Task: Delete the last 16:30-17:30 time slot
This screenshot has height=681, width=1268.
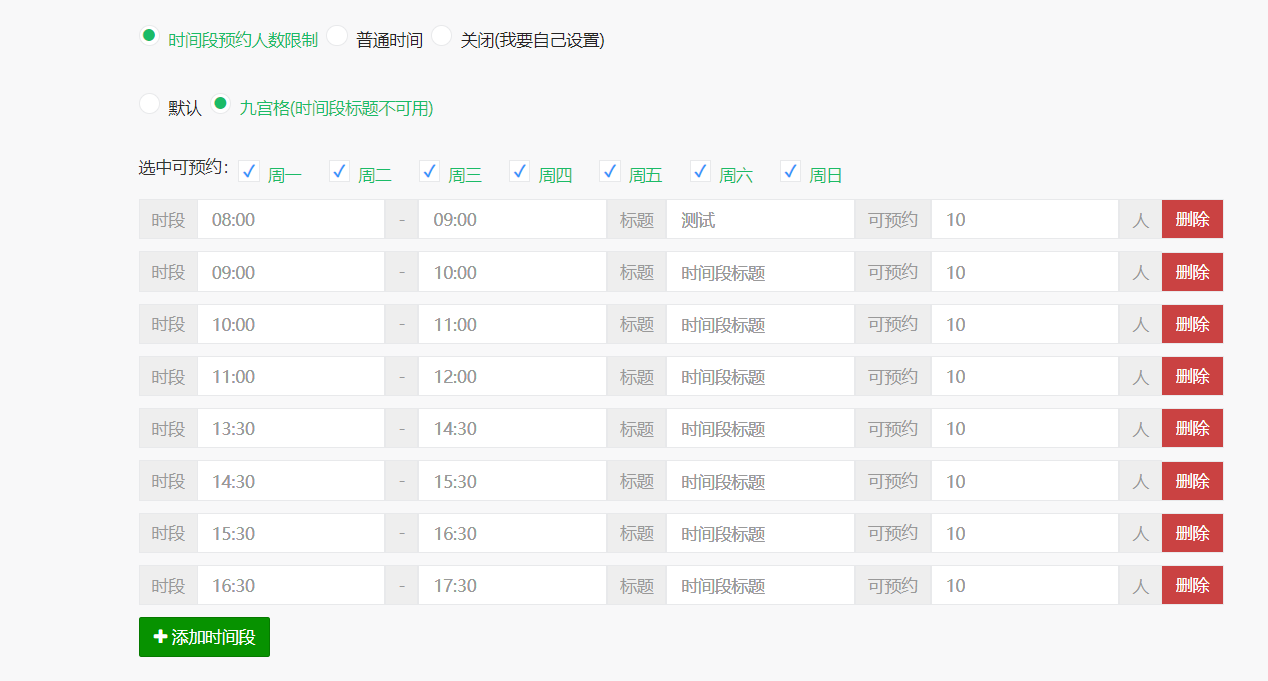Action: (1192, 585)
